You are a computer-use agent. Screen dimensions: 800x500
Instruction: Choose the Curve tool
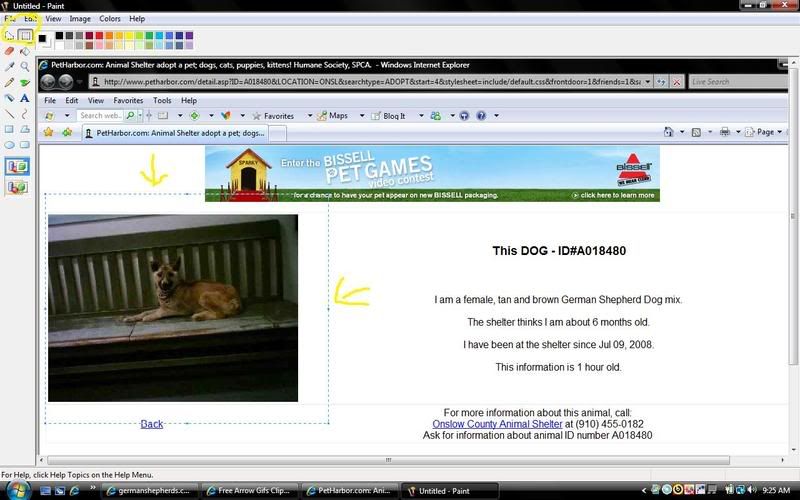pos(25,114)
